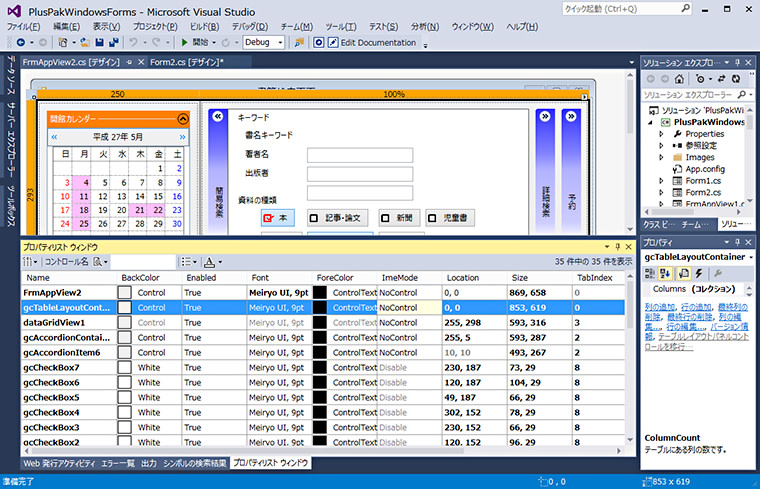Expand the 参照設定 node

[x=661, y=145]
